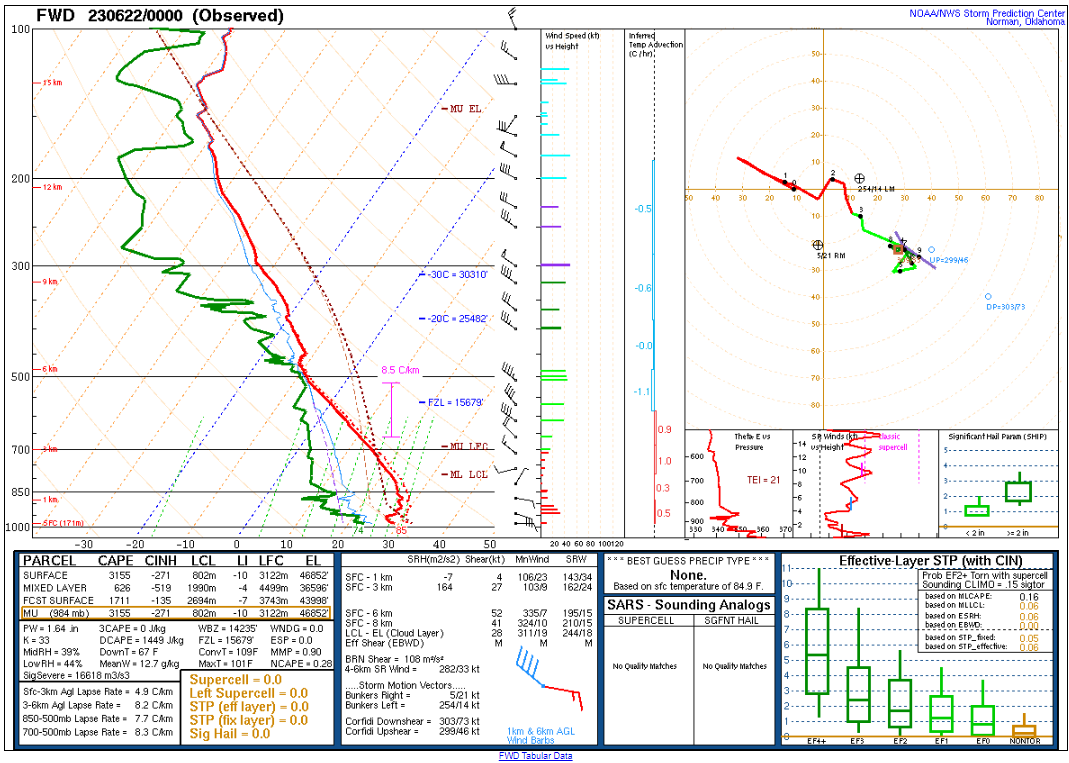This screenshot has width=1069, height=763.
Task: Click the EF4+ box plot
Action: (817, 651)
